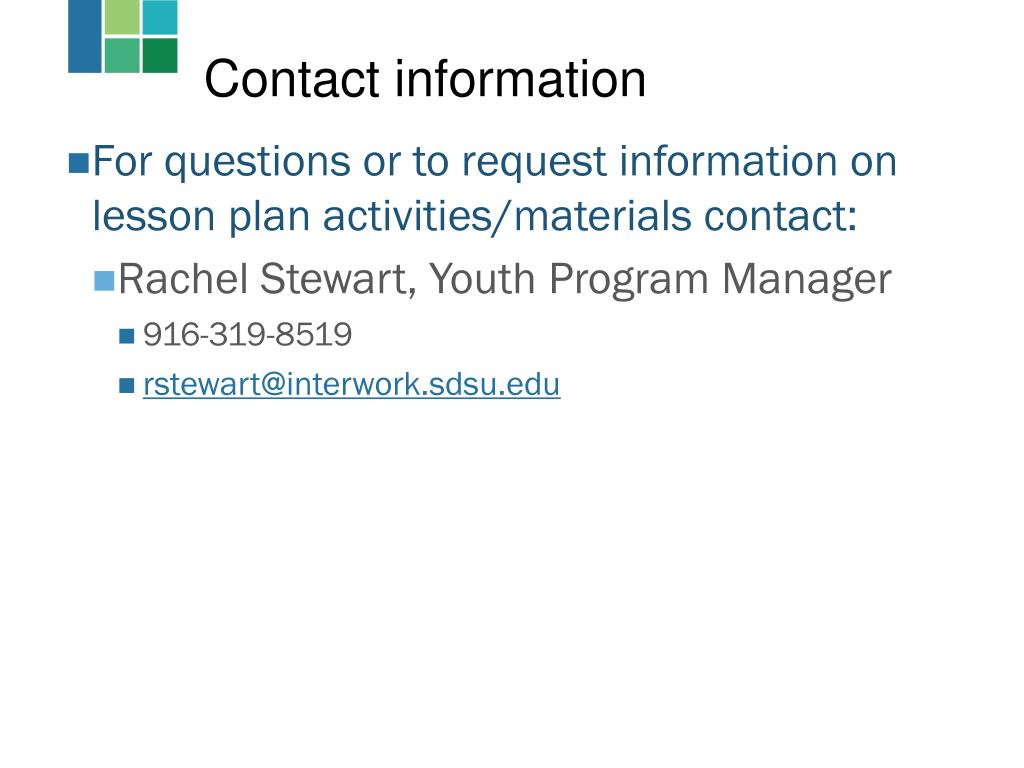Click the bullet before 'For questions'
The width and height of the screenshot is (1024, 768).
(78, 163)
